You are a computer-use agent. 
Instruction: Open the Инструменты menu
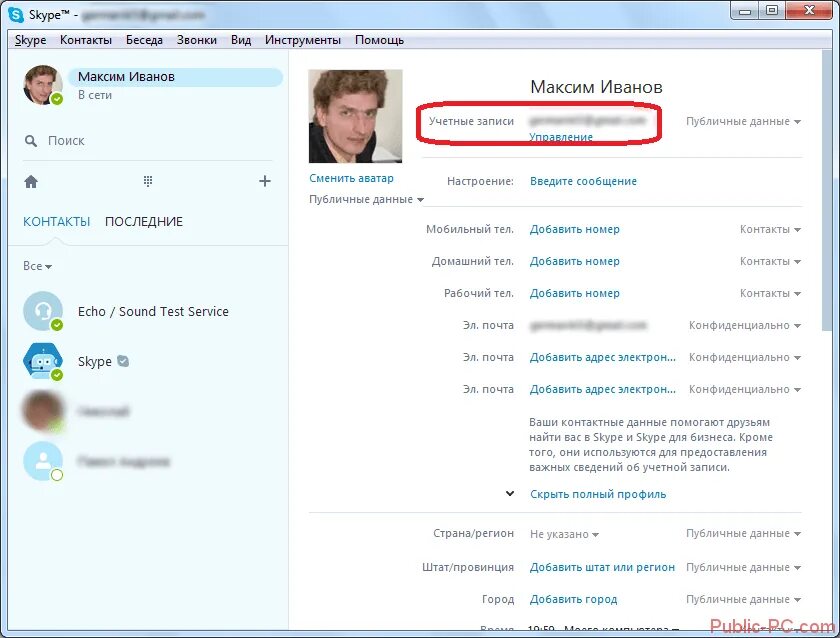click(303, 40)
